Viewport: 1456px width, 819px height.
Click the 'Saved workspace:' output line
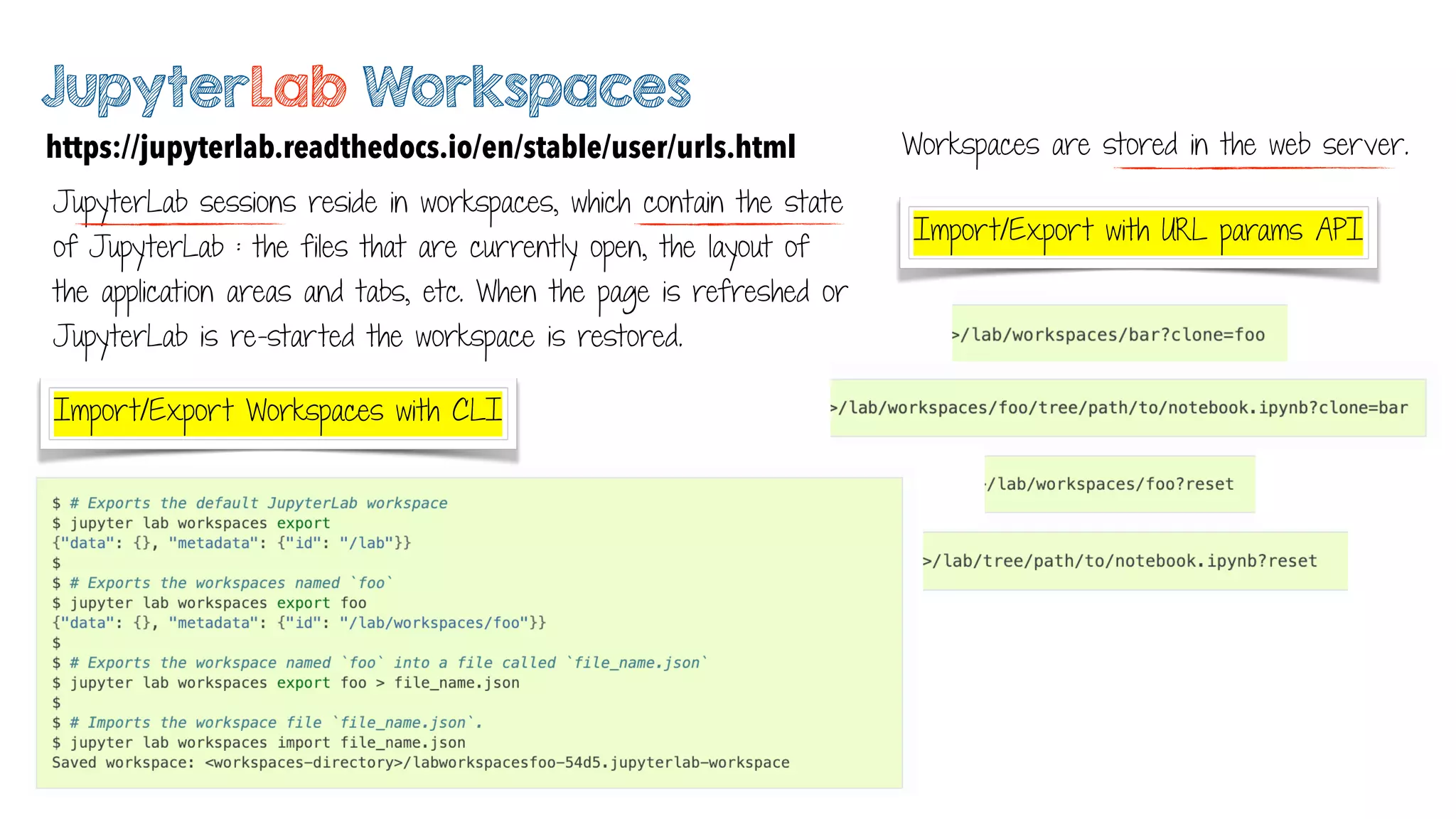[421, 762]
